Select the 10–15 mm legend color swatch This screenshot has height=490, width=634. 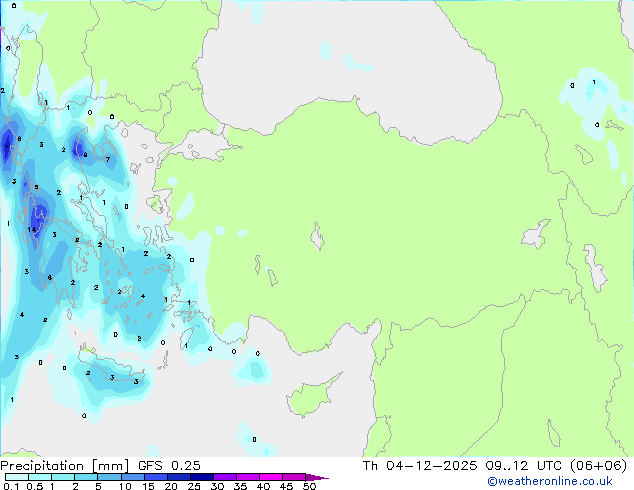click(x=133, y=477)
